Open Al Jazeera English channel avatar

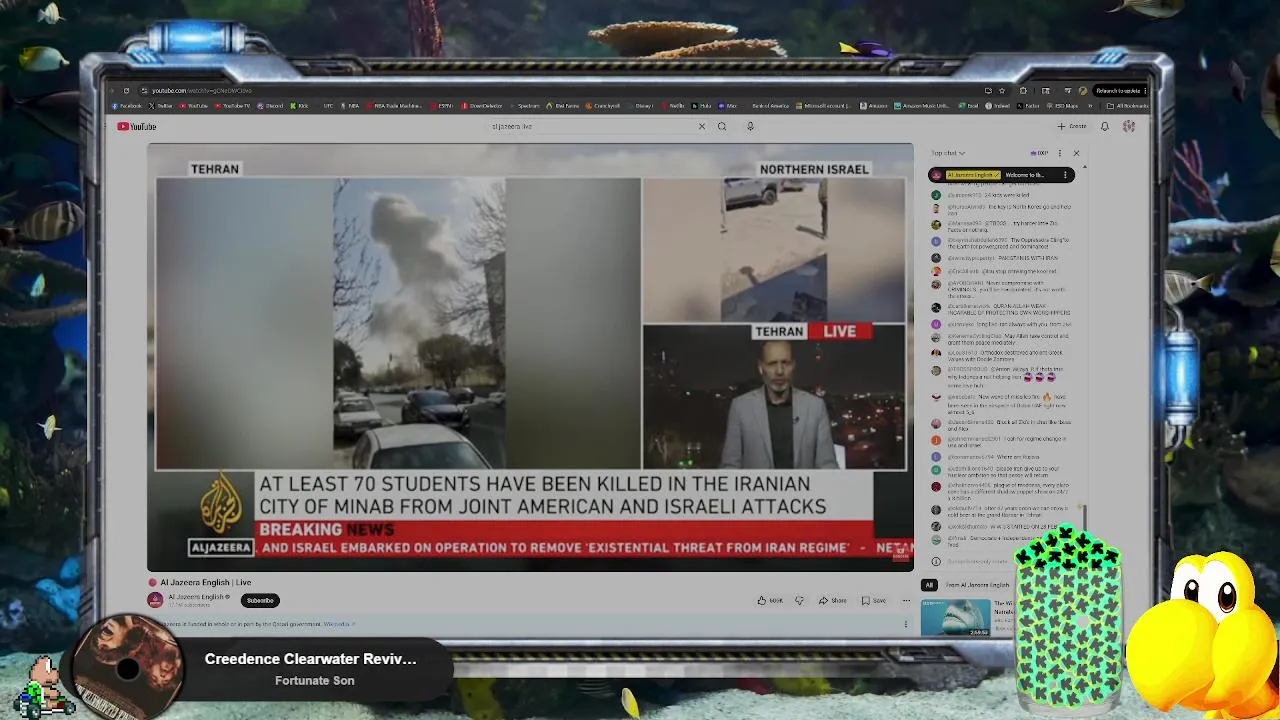pos(155,600)
